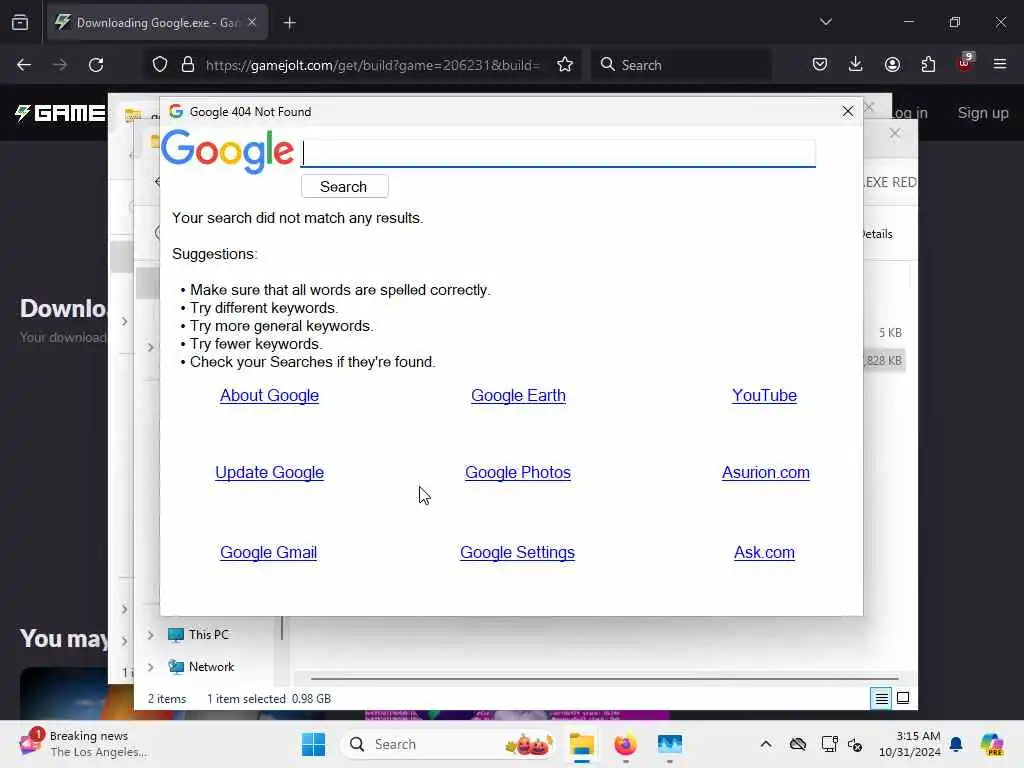Click the uBlock extension badge icon
Viewport: 1024px width, 768px height.
[965, 63]
